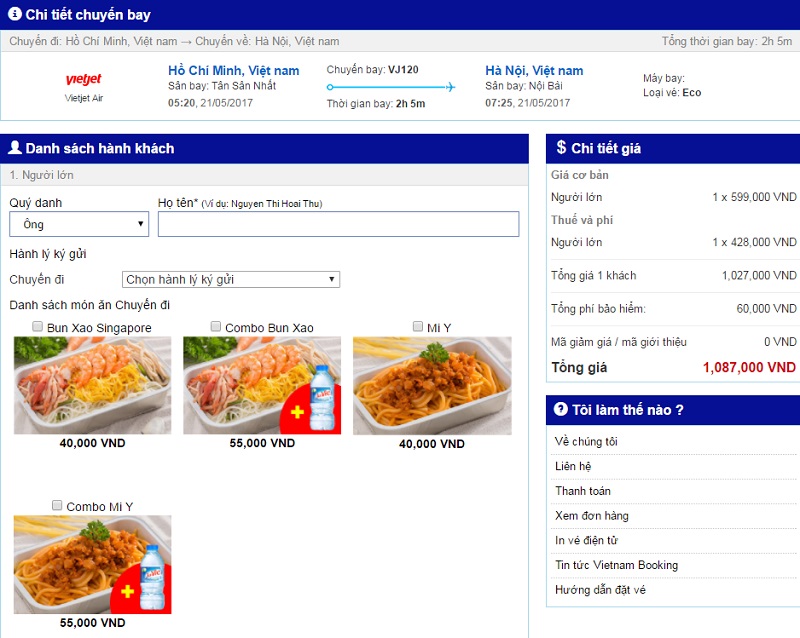Click the passenger icon in Danh sách hành khách
This screenshot has height=638, width=800.
15,148
